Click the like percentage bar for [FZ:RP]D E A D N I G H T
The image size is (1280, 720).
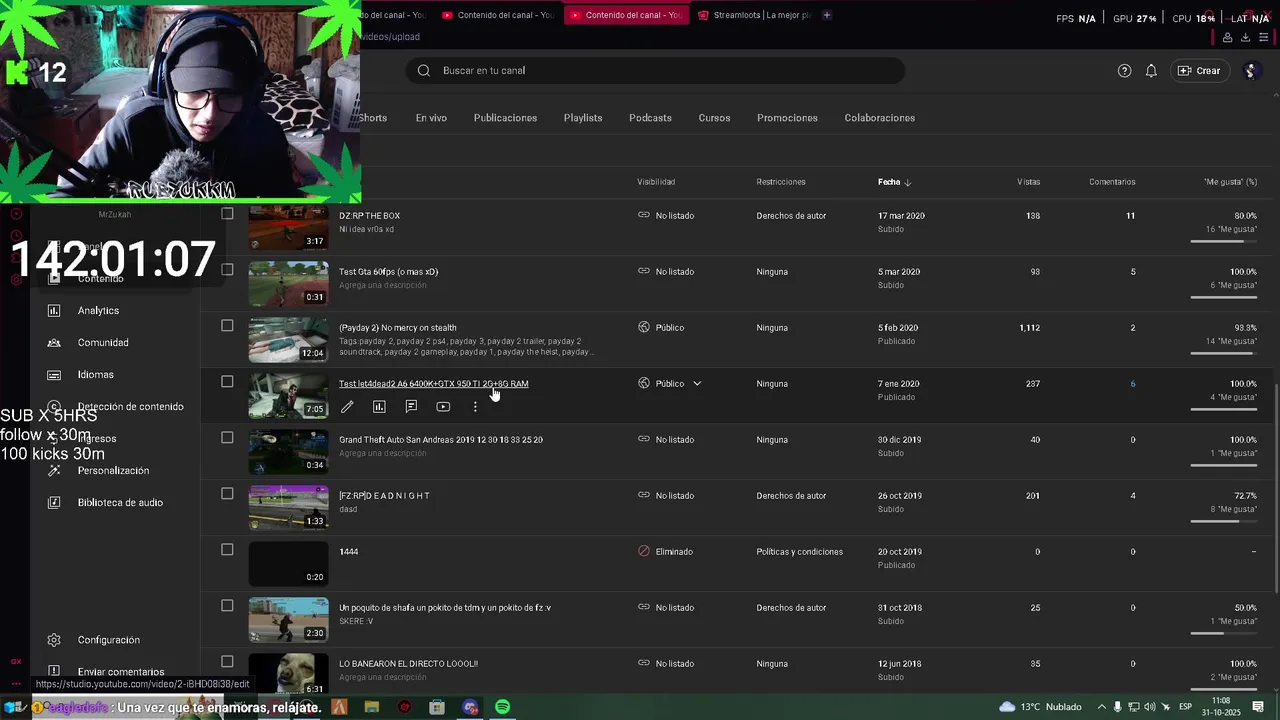pyautogui.click(x=1224, y=521)
